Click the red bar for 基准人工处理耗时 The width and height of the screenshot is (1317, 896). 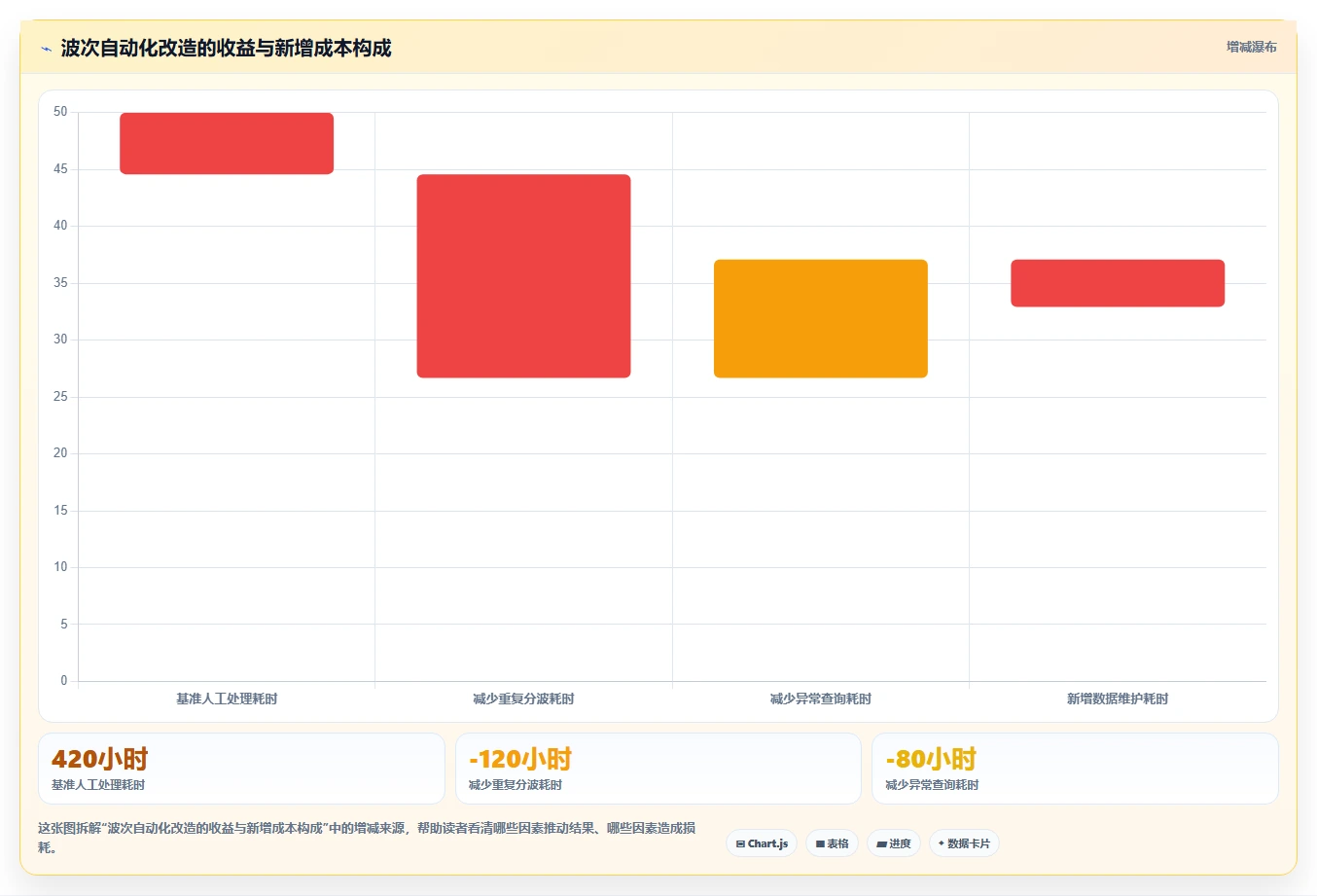tap(227, 144)
